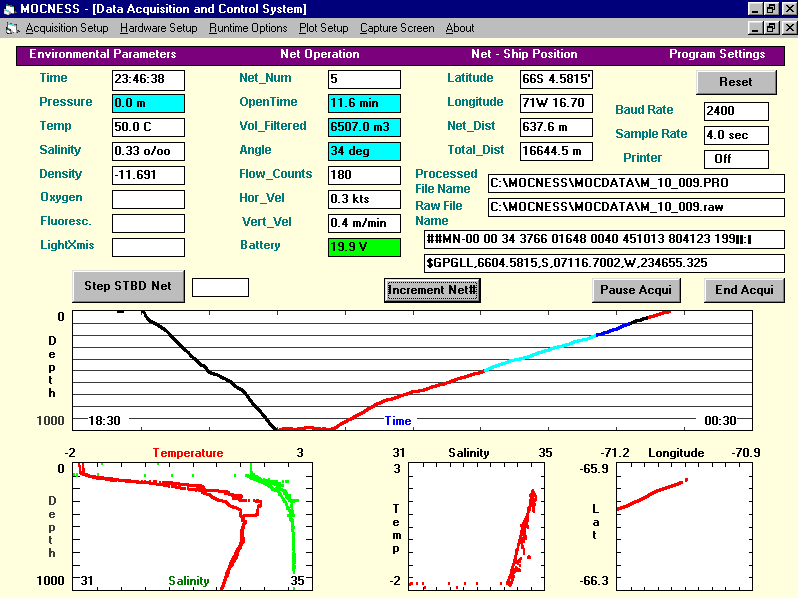Click the Hor_Vel field showing 0.3 kts
Viewport: 798px width, 598px height.
tap(364, 199)
